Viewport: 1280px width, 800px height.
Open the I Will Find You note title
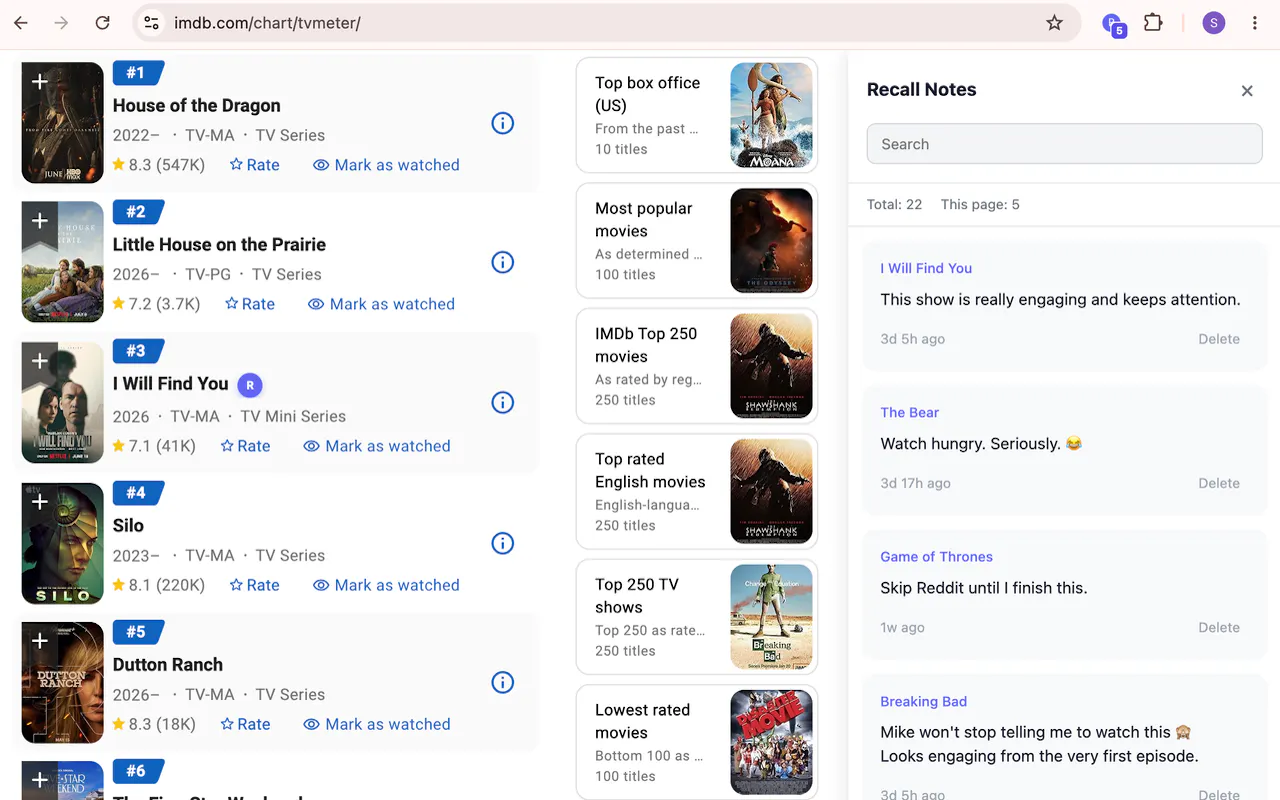tap(926, 268)
